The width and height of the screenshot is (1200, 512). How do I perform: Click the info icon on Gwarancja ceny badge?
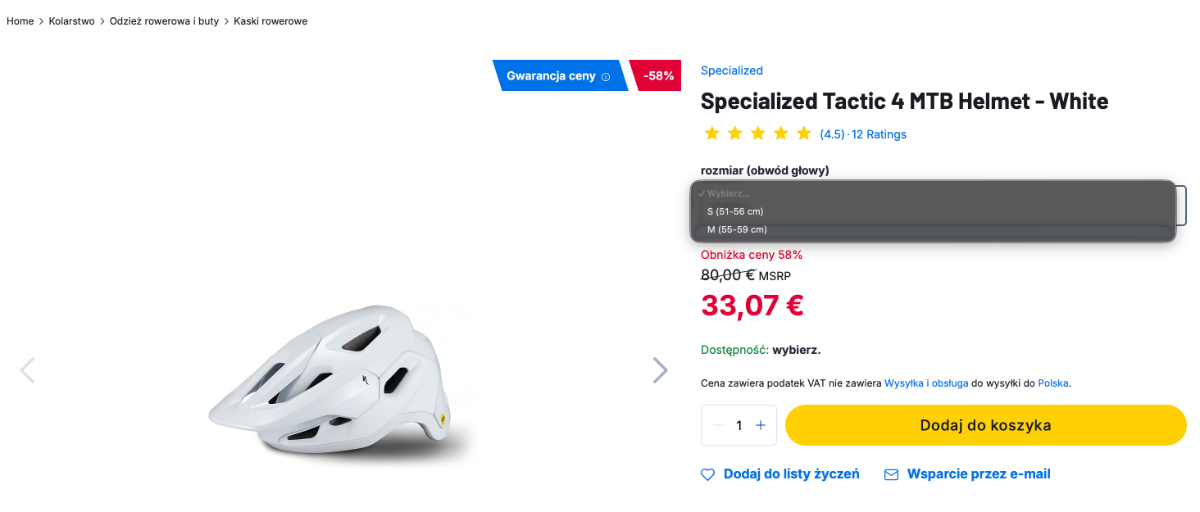606,77
